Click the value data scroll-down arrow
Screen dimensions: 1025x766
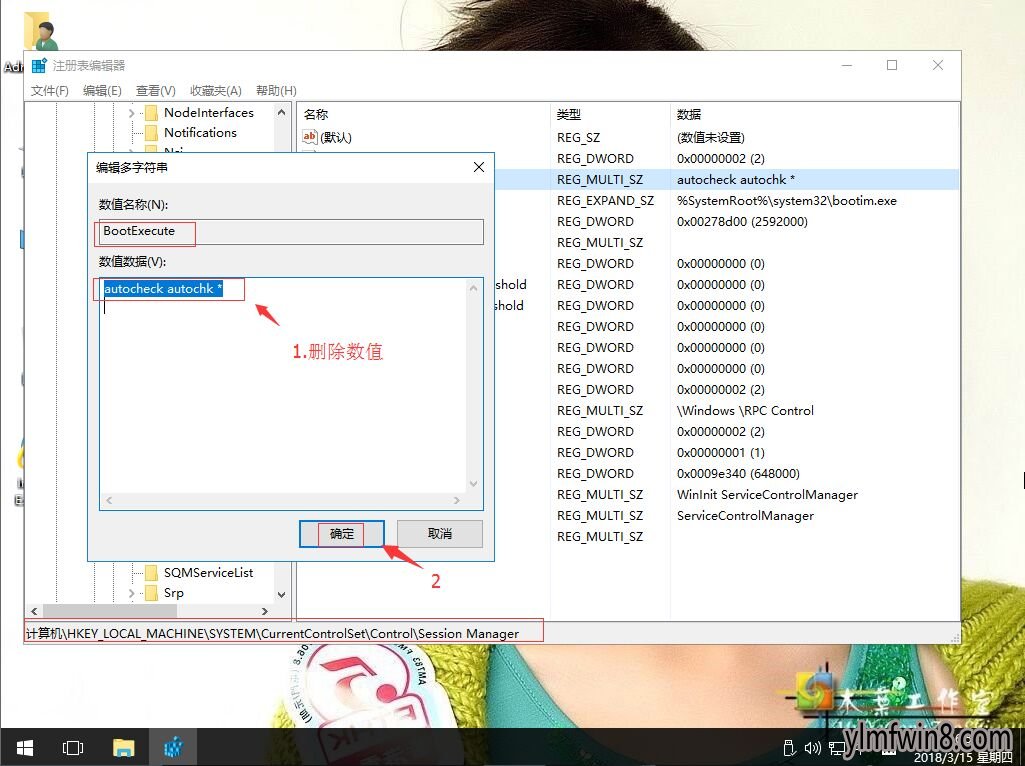pyautogui.click(x=474, y=484)
